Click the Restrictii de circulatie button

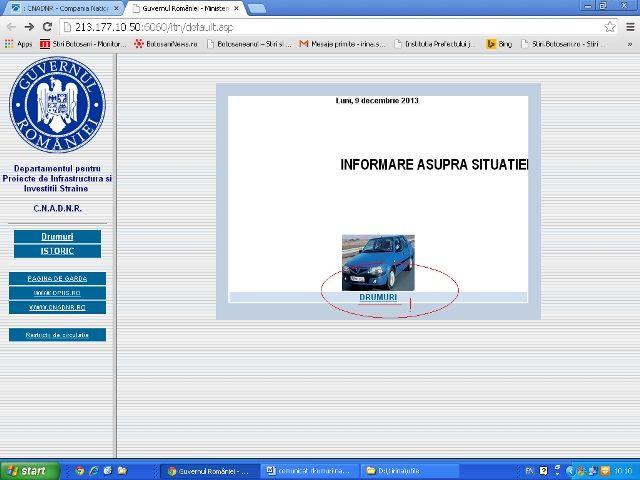tap(57, 335)
